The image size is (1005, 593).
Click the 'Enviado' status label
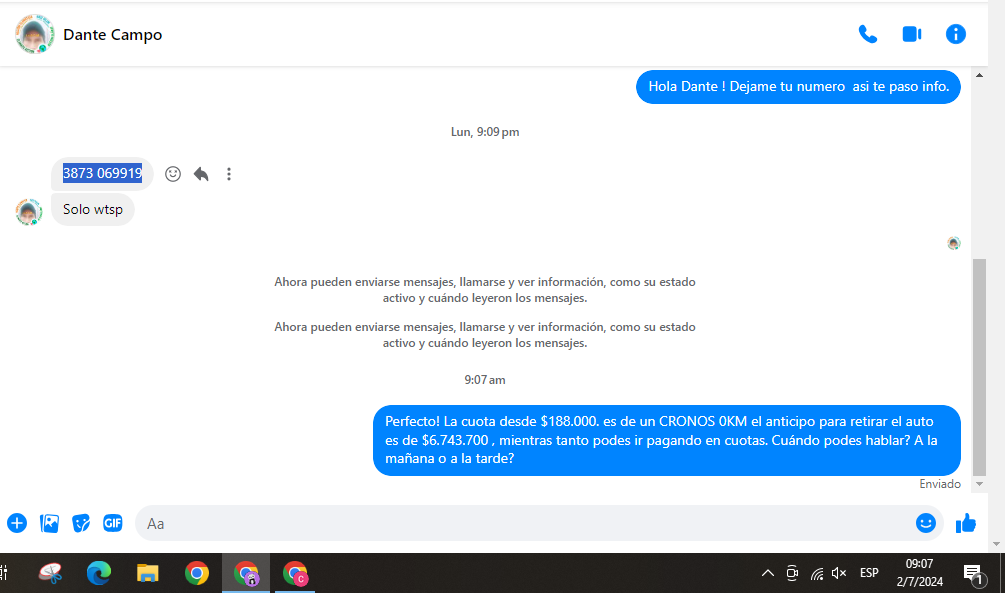pyautogui.click(x=940, y=484)
